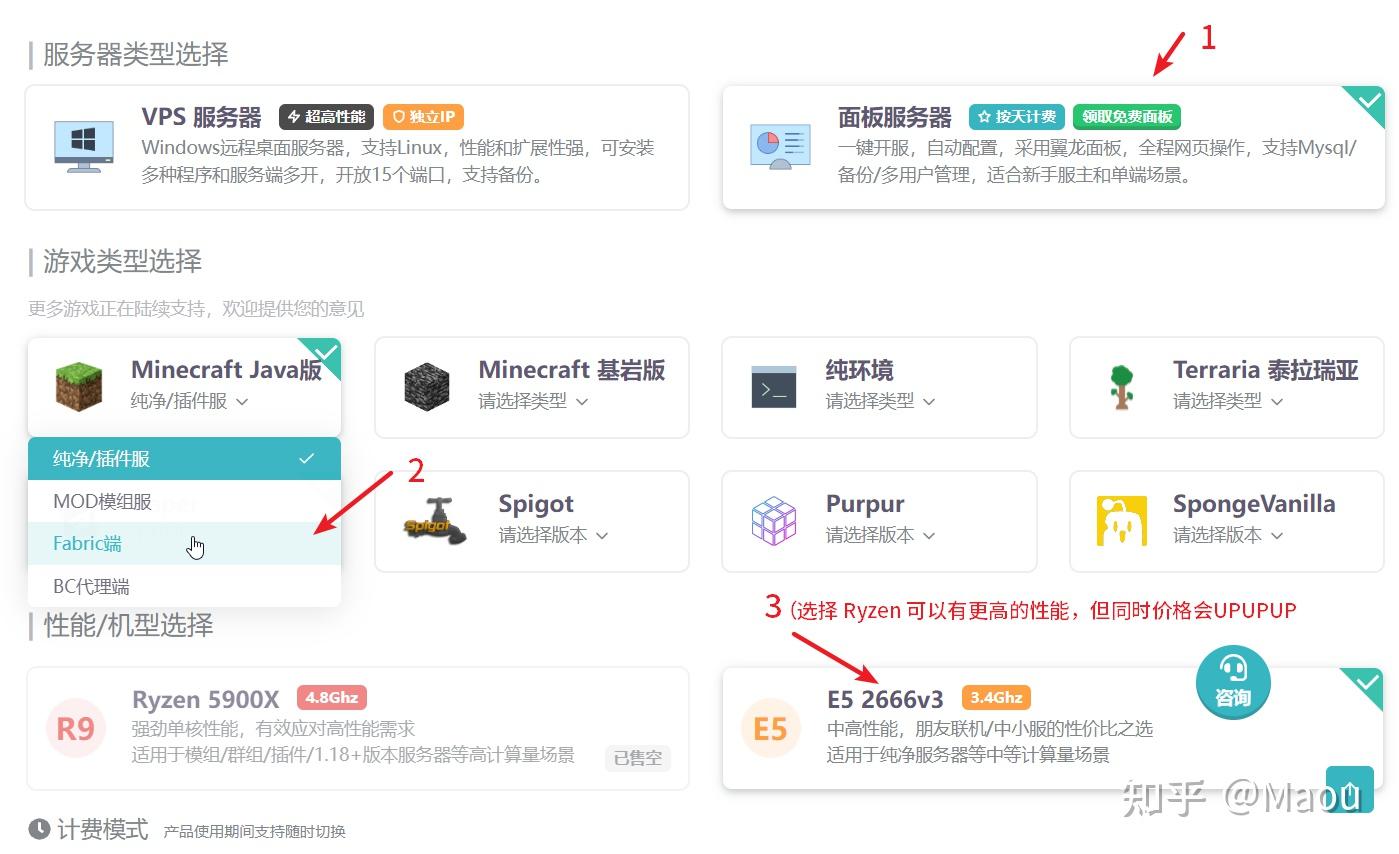1399x854 pixels.
Task: Click the R9 badge on Ryzen 5900X card
Action: tap(75, 728)
